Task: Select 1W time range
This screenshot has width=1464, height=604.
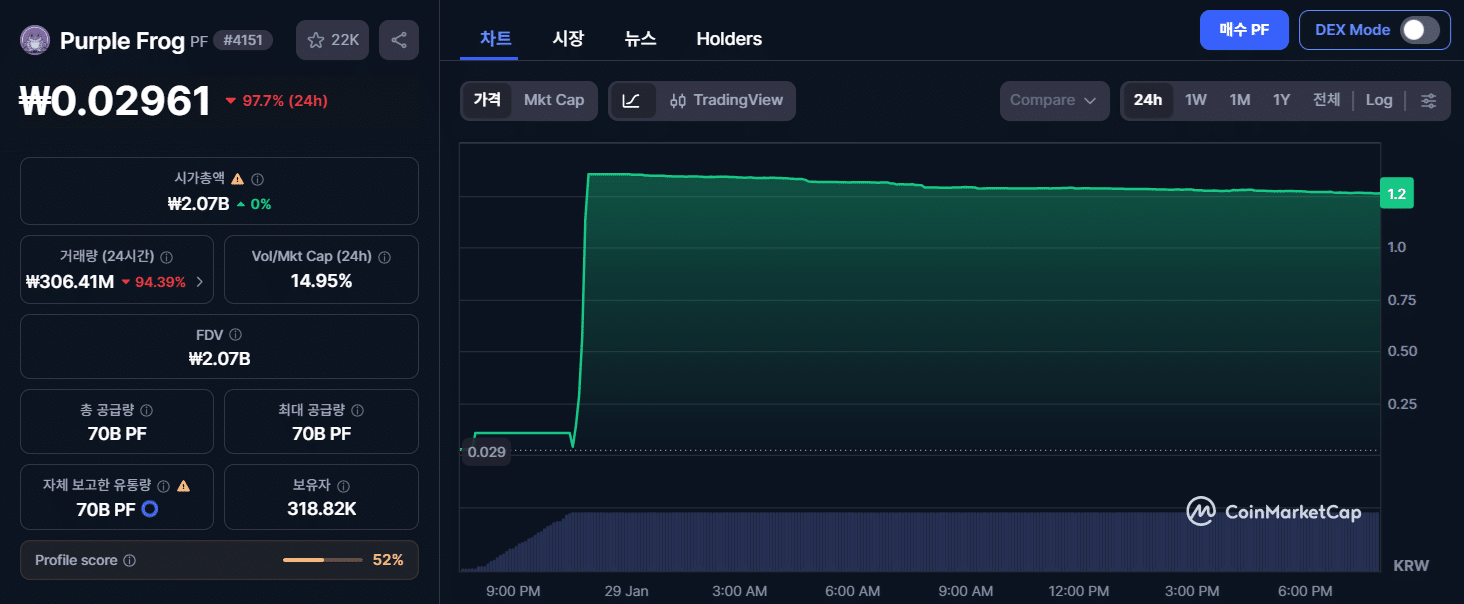Action: point(1196,100)
